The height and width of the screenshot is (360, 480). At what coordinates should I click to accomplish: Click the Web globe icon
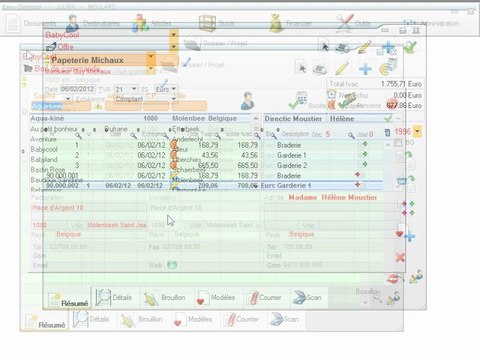pyautogui.click(x=172, y=265)
